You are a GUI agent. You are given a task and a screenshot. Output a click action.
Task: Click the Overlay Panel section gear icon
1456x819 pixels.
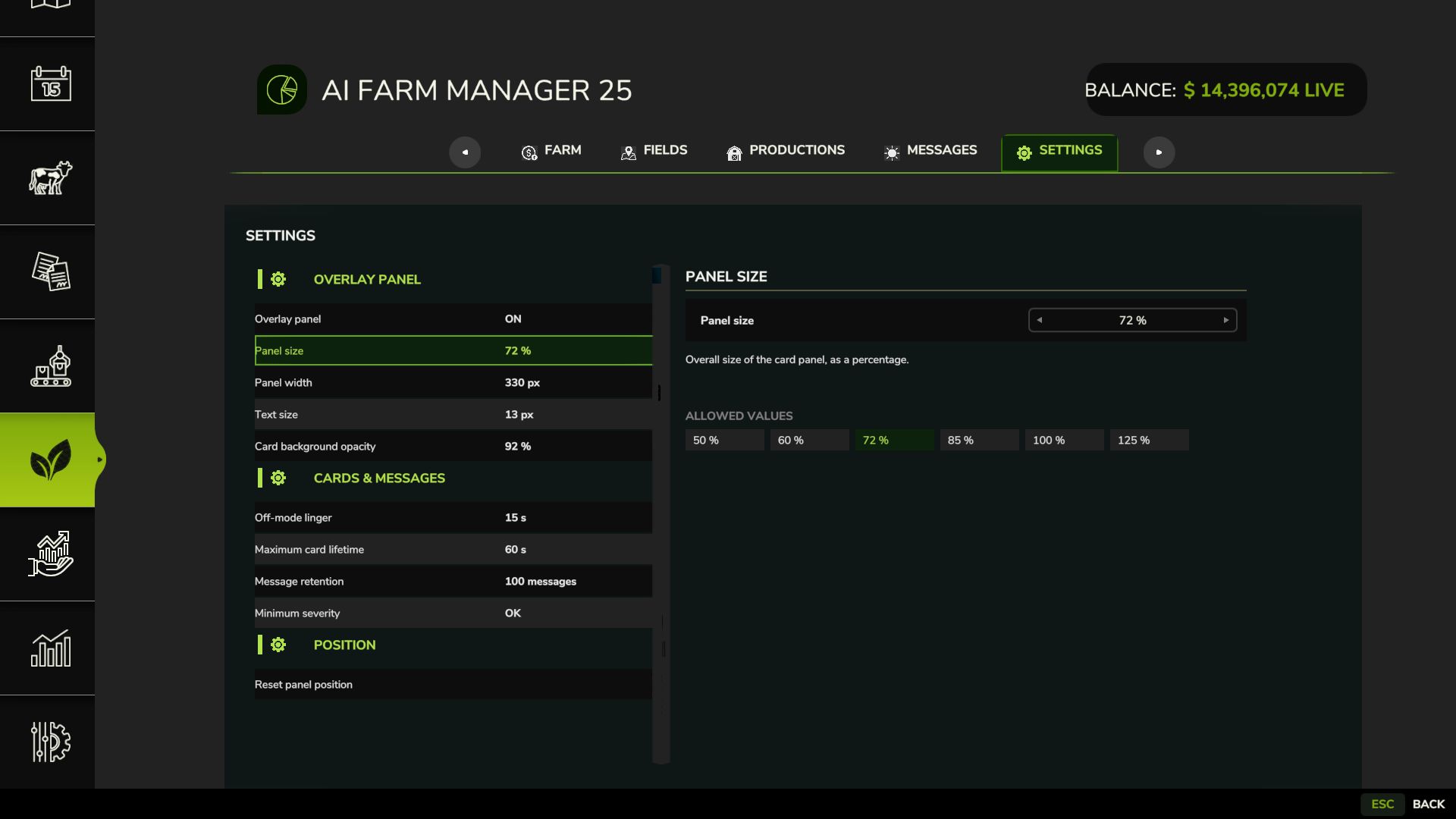(x=278, y=279)
